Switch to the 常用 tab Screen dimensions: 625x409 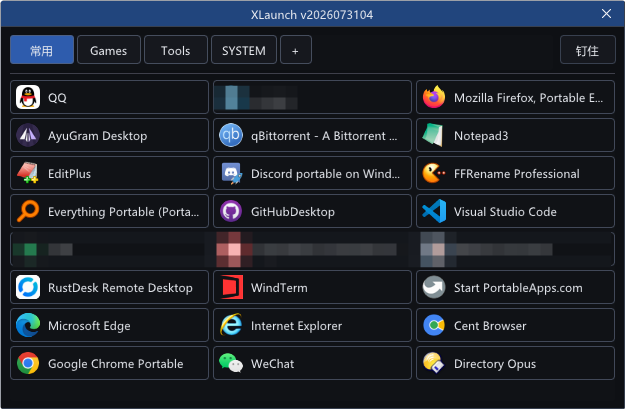[42, 50]
